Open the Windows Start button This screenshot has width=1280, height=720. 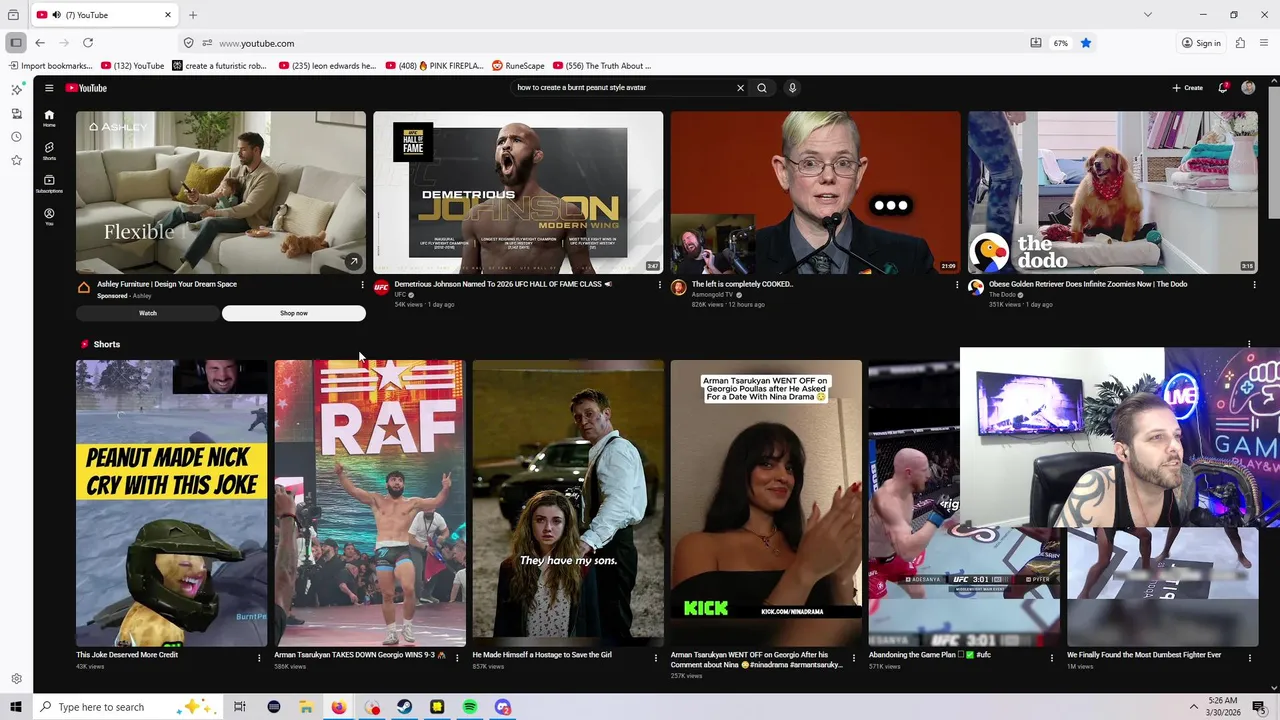(x=16, y=707)
